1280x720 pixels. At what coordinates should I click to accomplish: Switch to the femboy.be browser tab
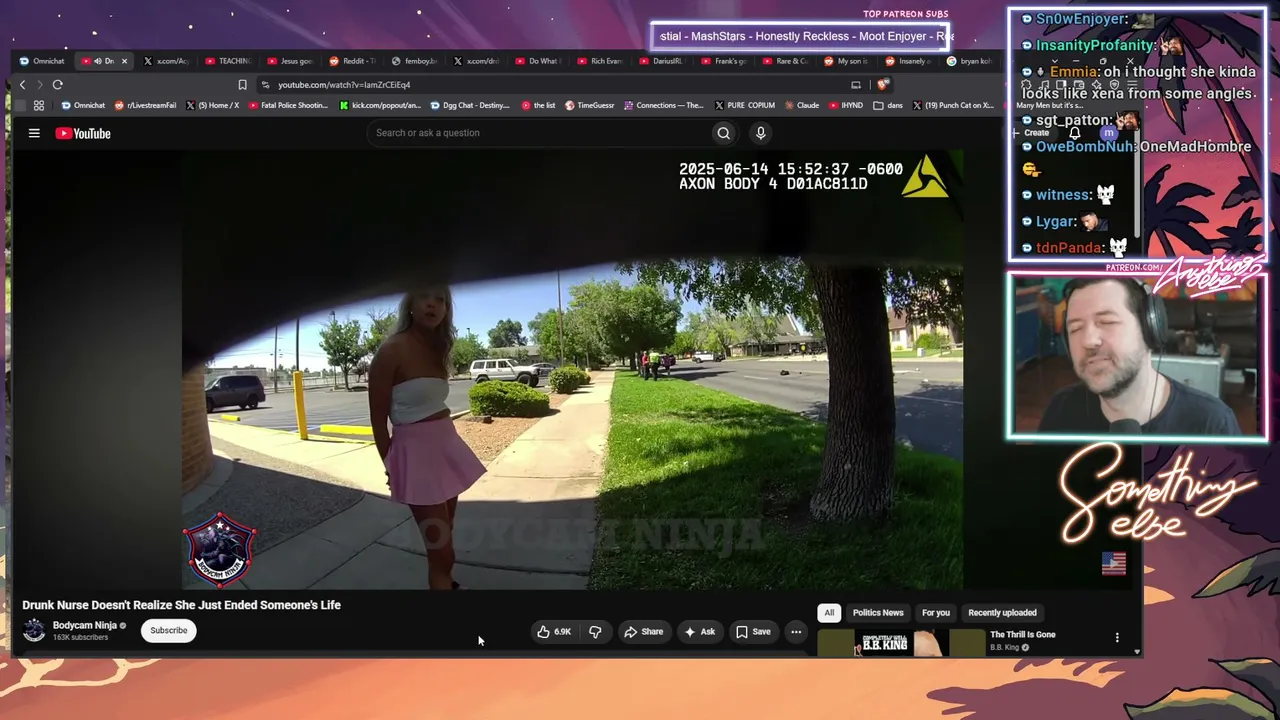(x=414, y=61)
